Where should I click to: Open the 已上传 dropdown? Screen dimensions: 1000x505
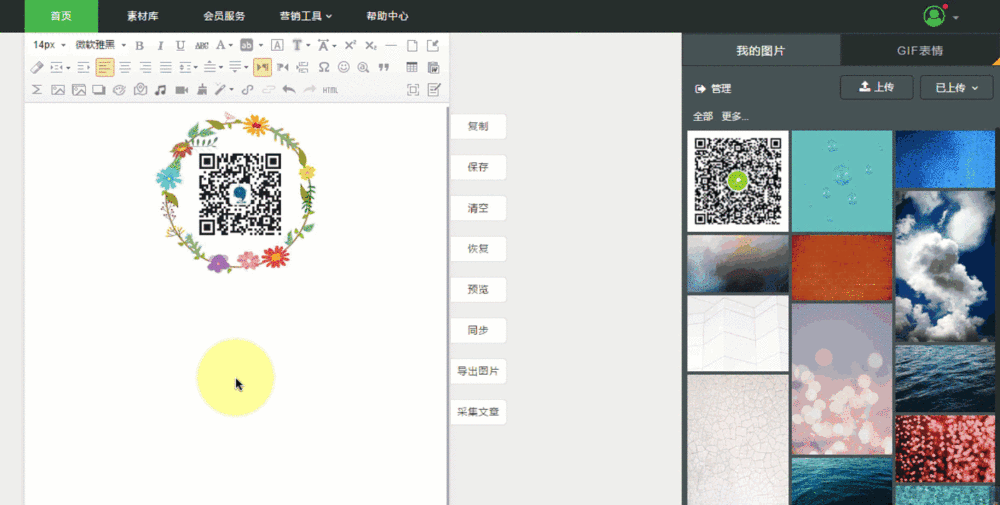point(957,87)
